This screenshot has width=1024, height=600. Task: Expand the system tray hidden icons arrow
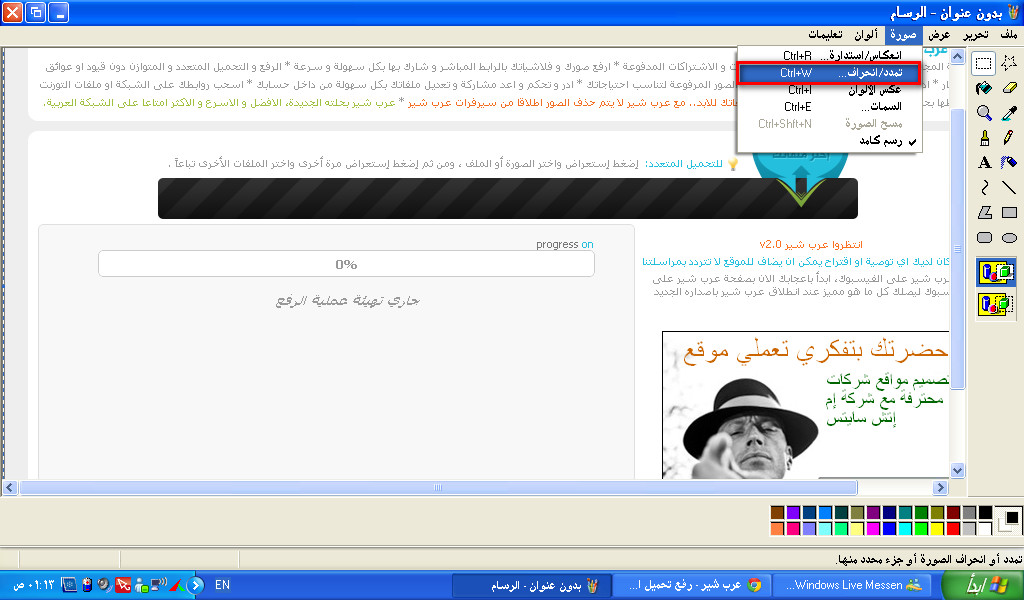coord(196,584)
